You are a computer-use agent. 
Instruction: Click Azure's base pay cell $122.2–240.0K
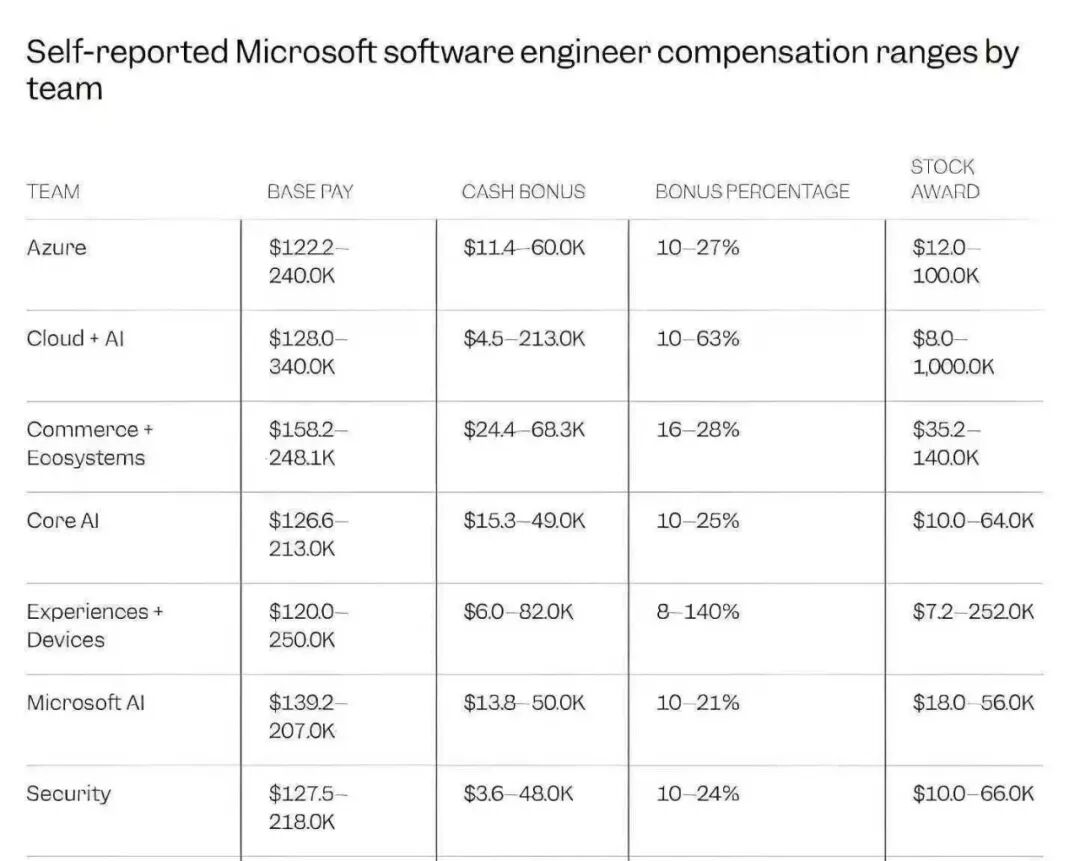click(x=308, y=261)
